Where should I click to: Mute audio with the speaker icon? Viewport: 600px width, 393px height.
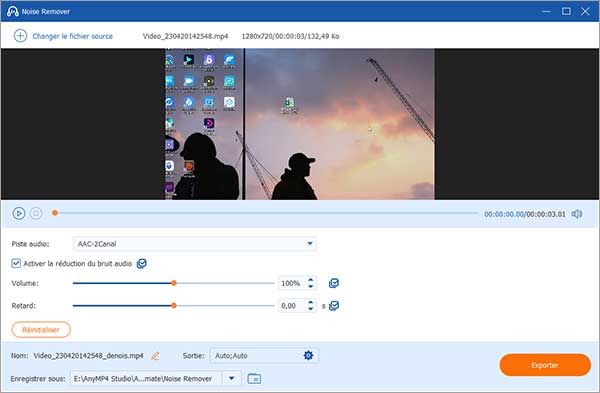pyautogui.click(x=577, y=214)
